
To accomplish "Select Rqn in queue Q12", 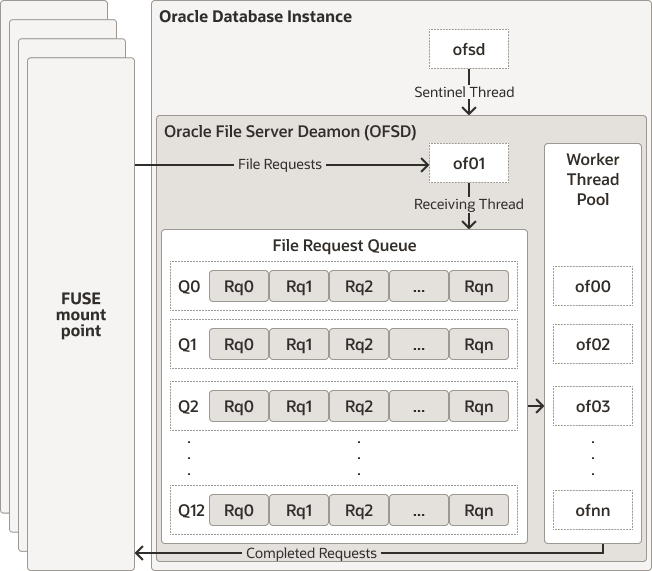I will point(479,510).
